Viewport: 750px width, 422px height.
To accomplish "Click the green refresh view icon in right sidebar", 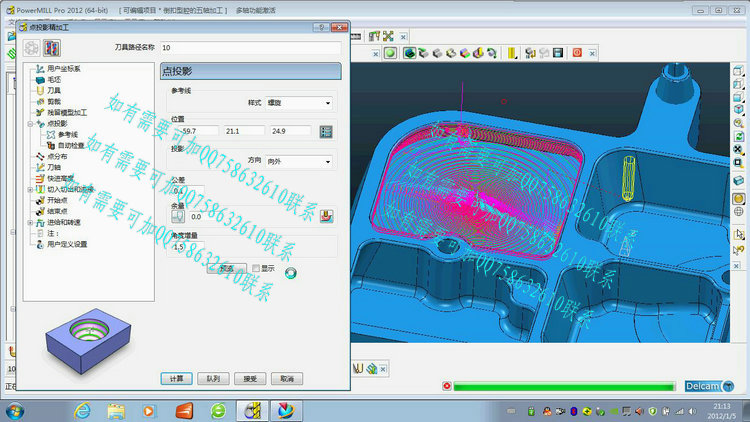I will (x=739, y=136).
